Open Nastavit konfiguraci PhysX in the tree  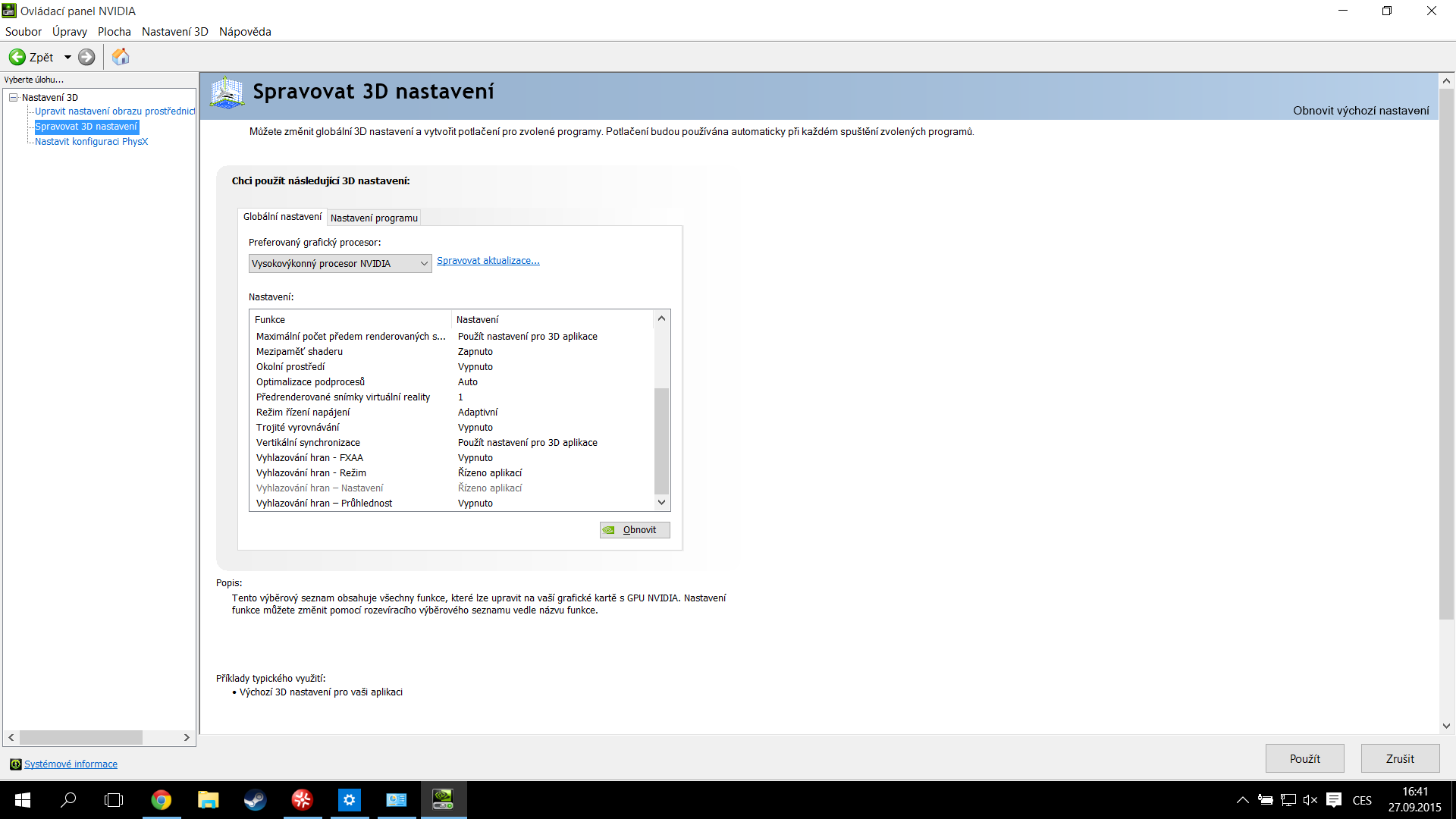click(91, 142)
